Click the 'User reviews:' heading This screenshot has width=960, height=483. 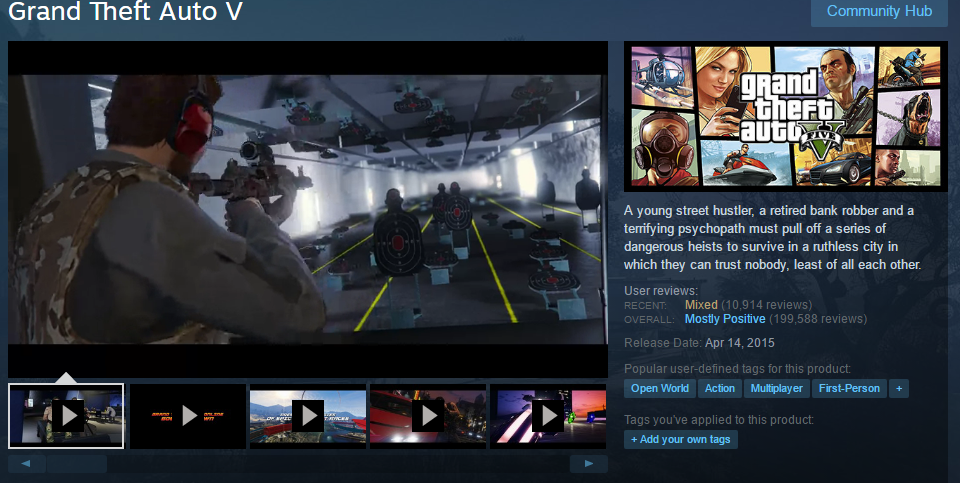click(661, 291)
